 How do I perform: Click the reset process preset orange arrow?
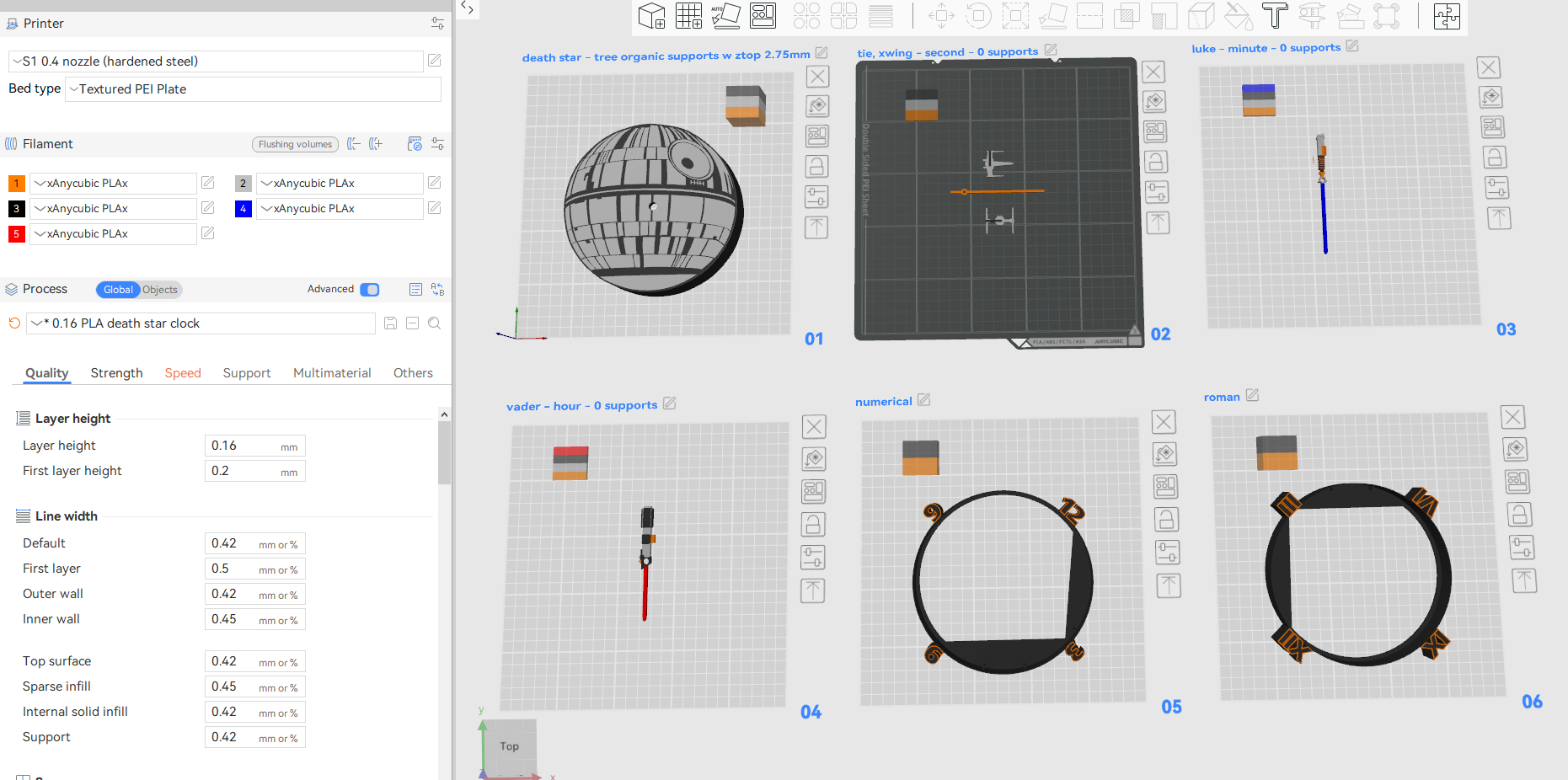tap(14, 323)
